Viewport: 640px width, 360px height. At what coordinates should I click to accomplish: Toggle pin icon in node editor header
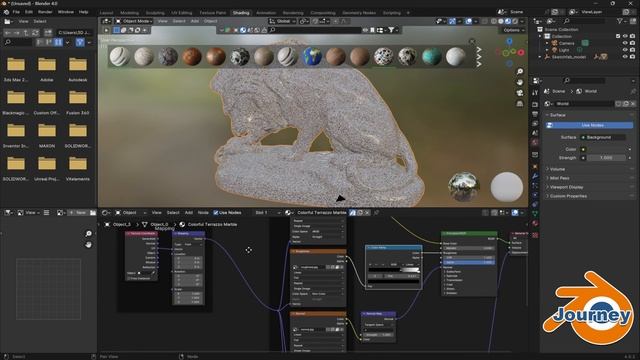click(376, 213)
